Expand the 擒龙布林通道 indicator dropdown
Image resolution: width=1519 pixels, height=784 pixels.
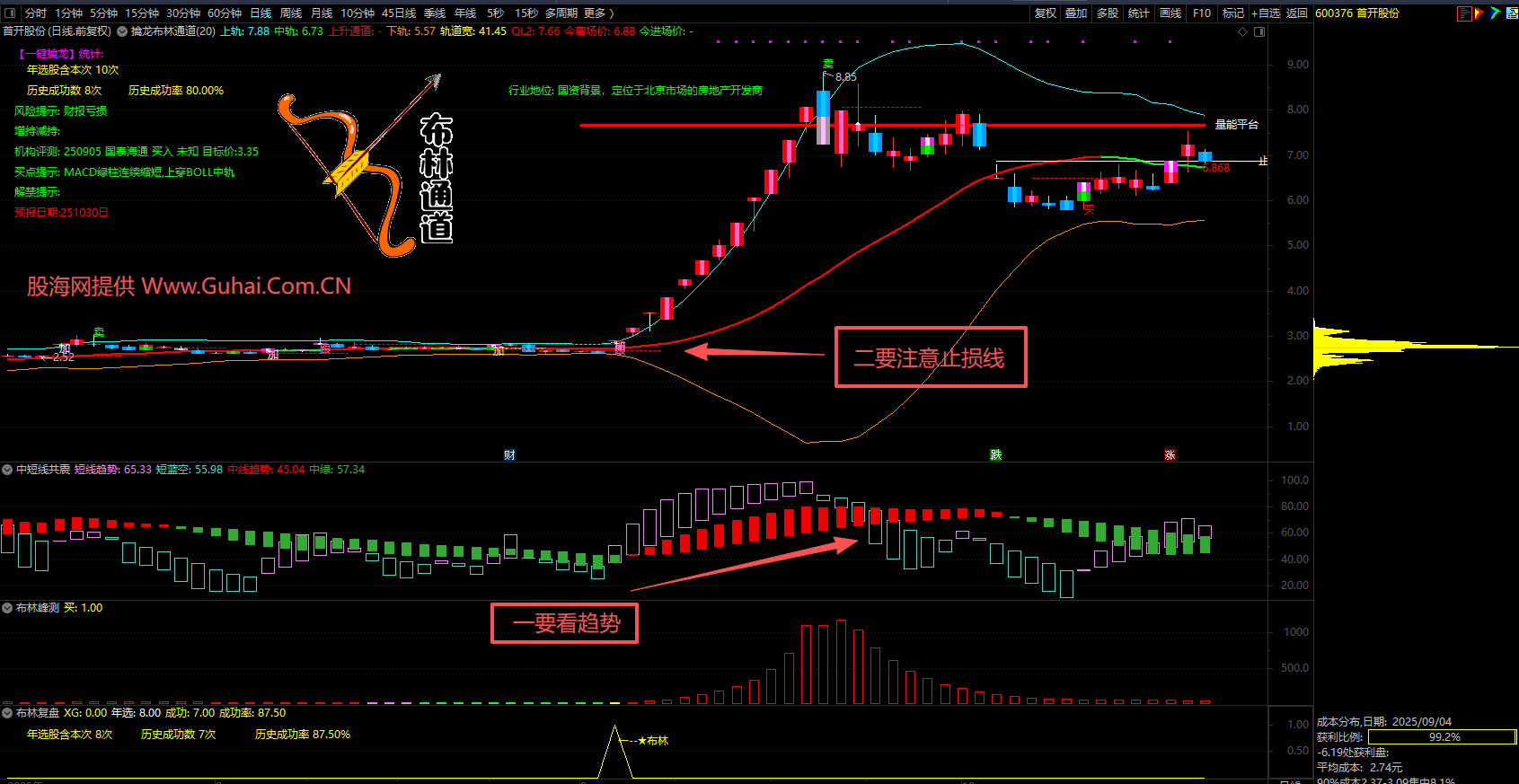122,31
